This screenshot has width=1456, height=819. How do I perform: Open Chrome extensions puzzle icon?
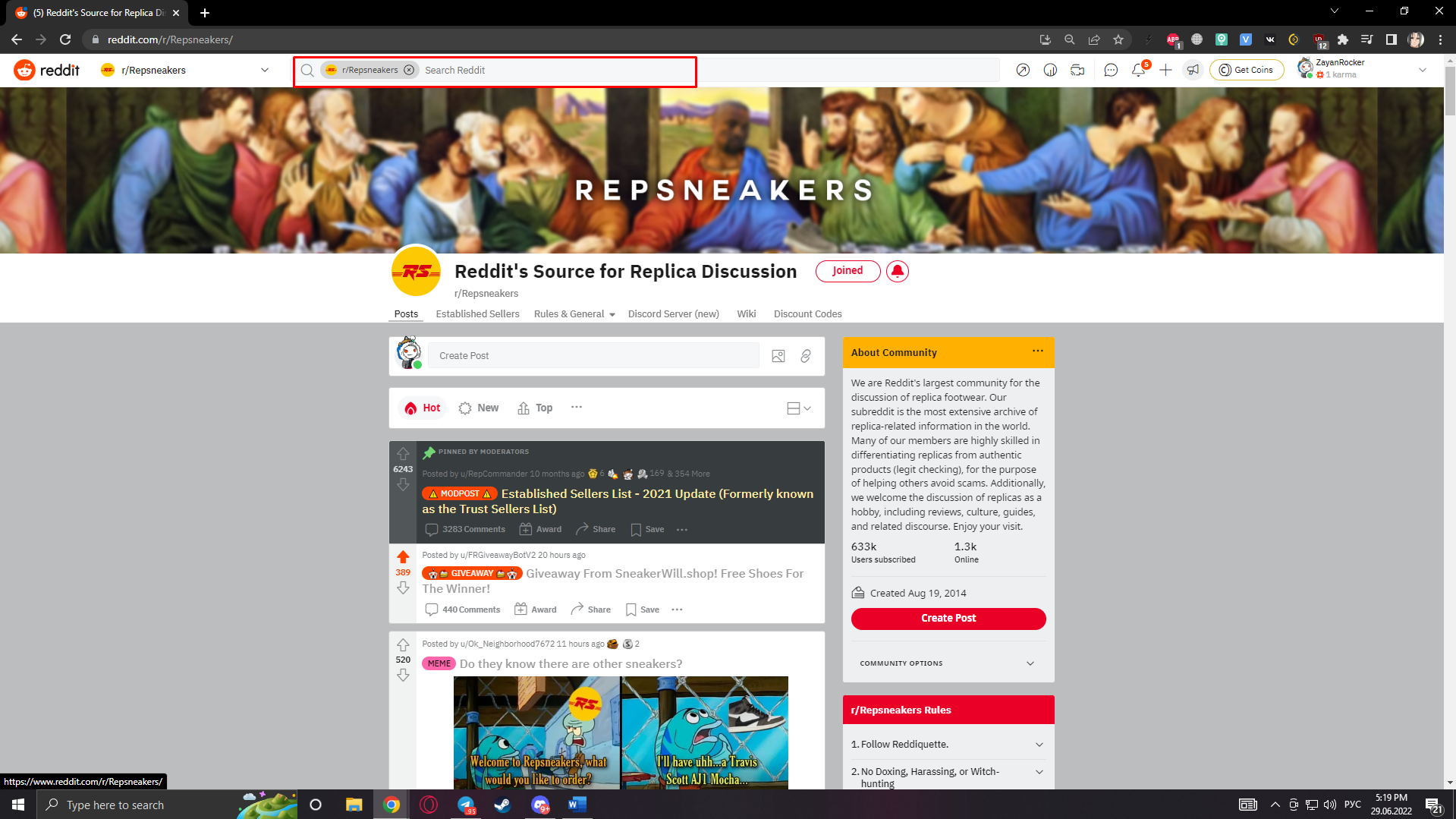pyautogui.click(x=1342, y=39)
